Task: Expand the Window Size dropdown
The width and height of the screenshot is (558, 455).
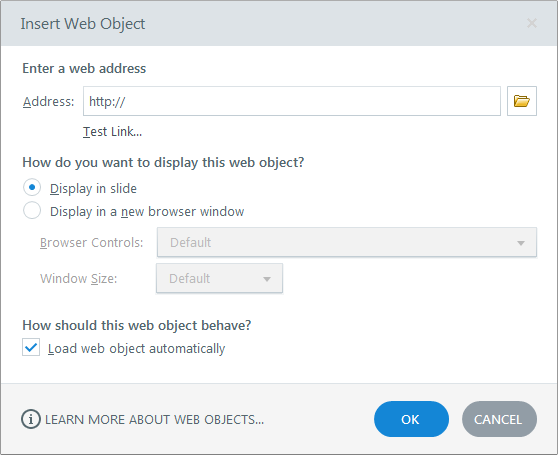Action: 219,279
